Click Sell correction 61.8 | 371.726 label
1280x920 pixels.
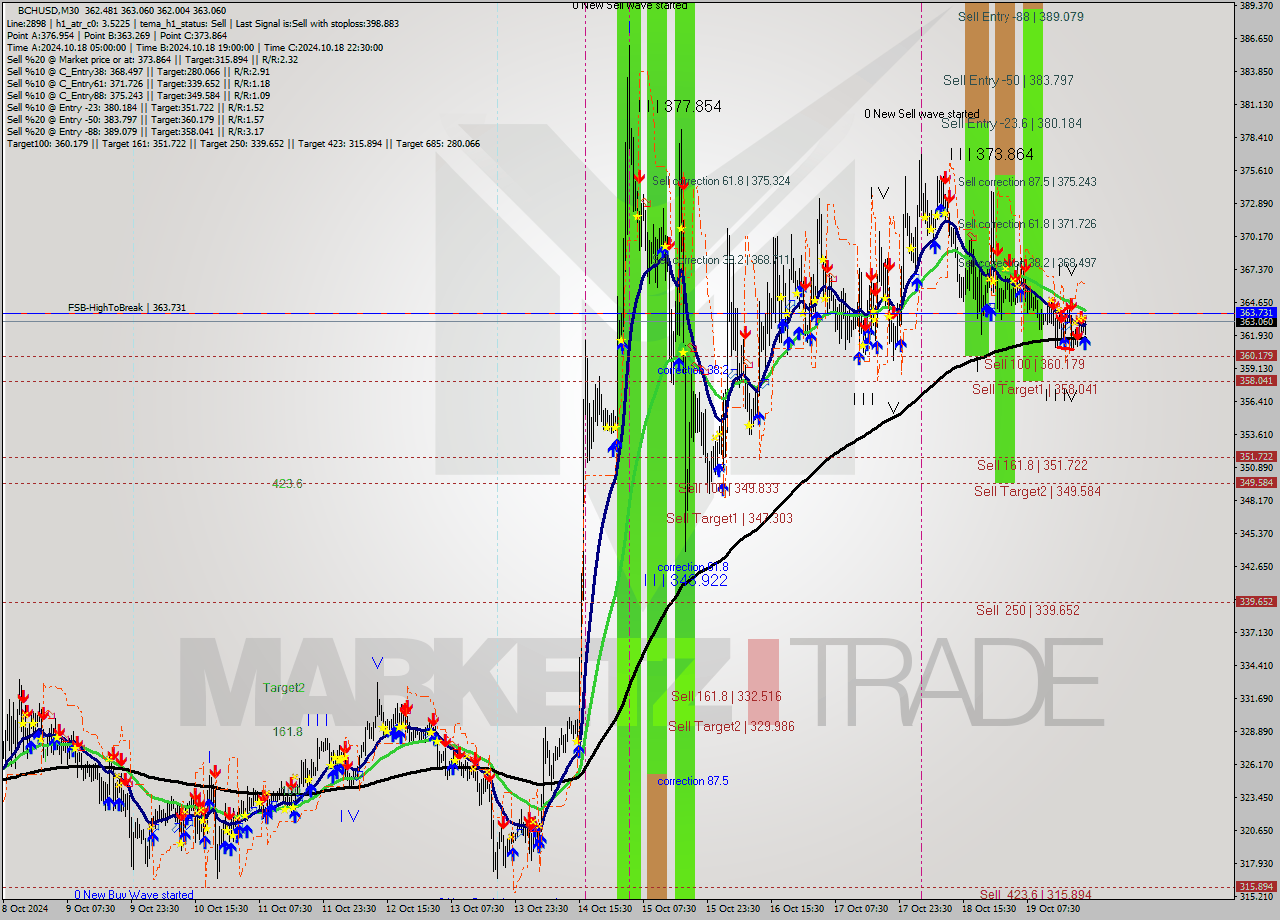1027,224
